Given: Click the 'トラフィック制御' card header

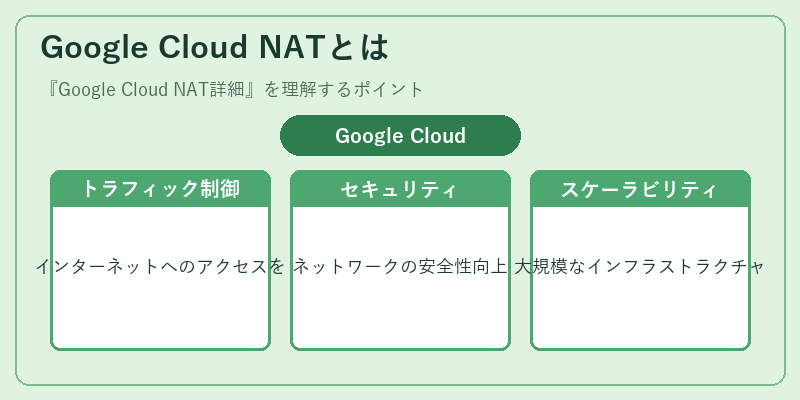Looking at the screenshot, I should [160, 189].
